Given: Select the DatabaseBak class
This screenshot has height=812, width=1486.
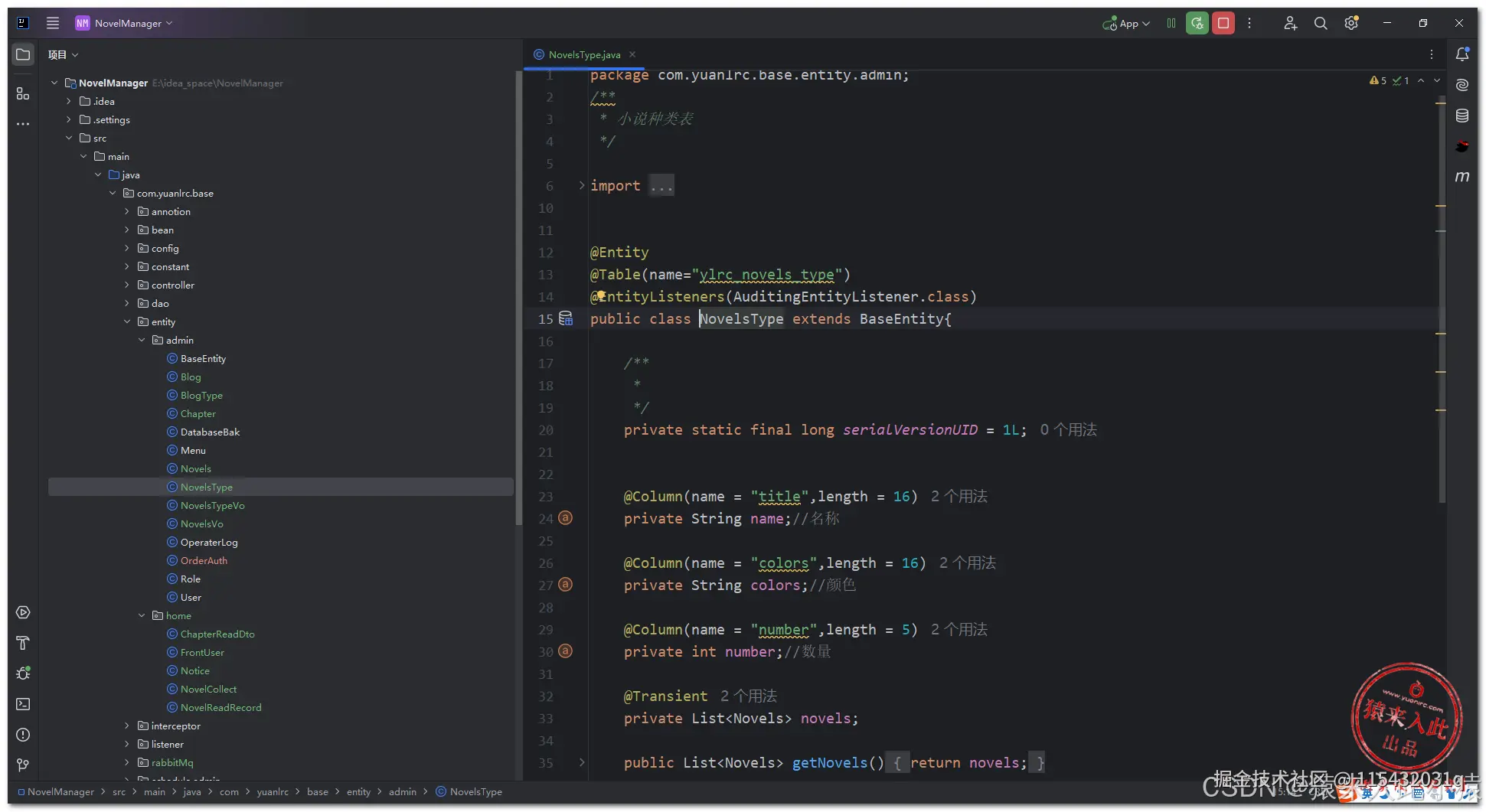Looking at the screenshot, I should coord(210,432).
